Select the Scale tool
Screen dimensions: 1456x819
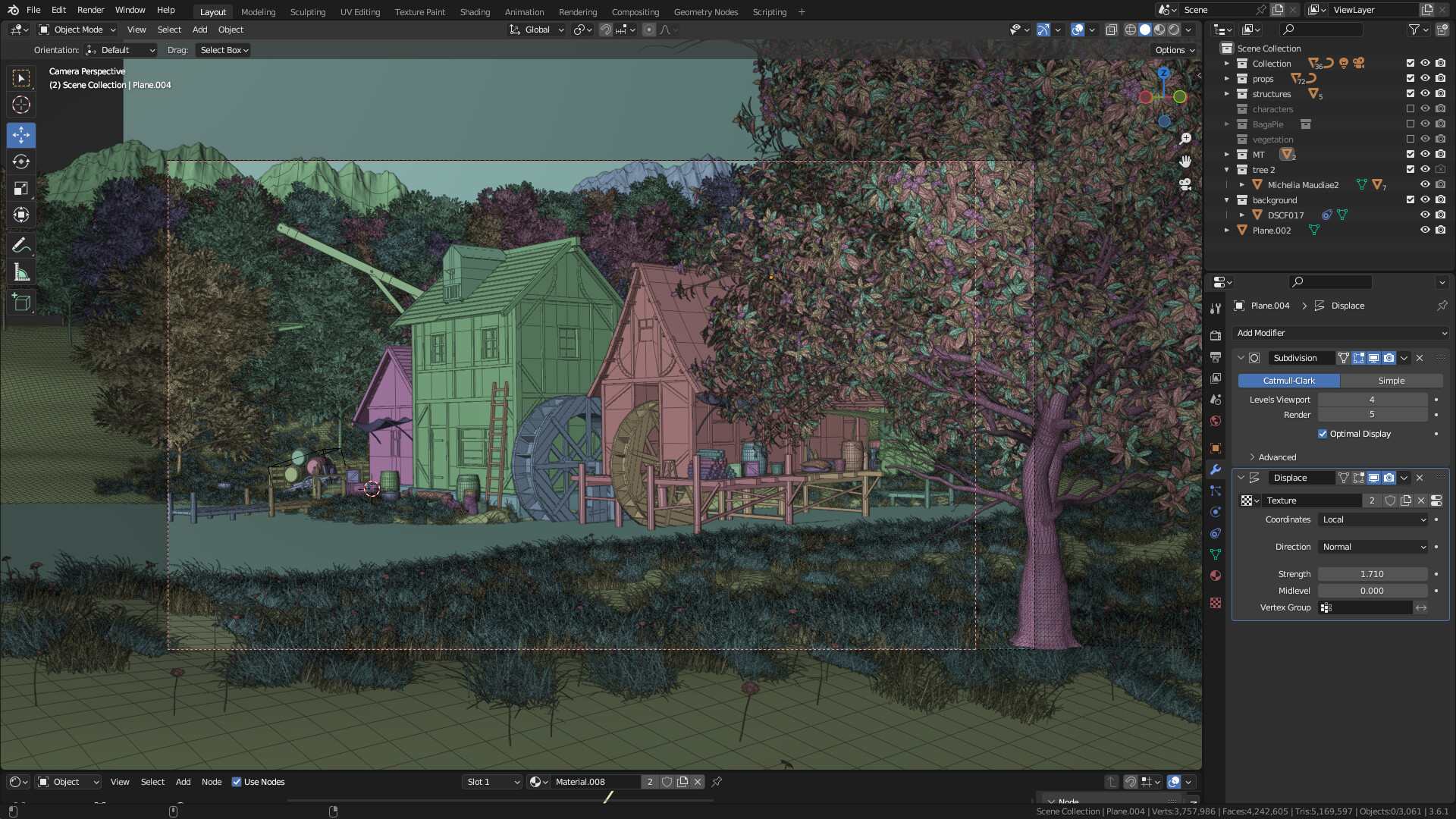coord(21,189)
